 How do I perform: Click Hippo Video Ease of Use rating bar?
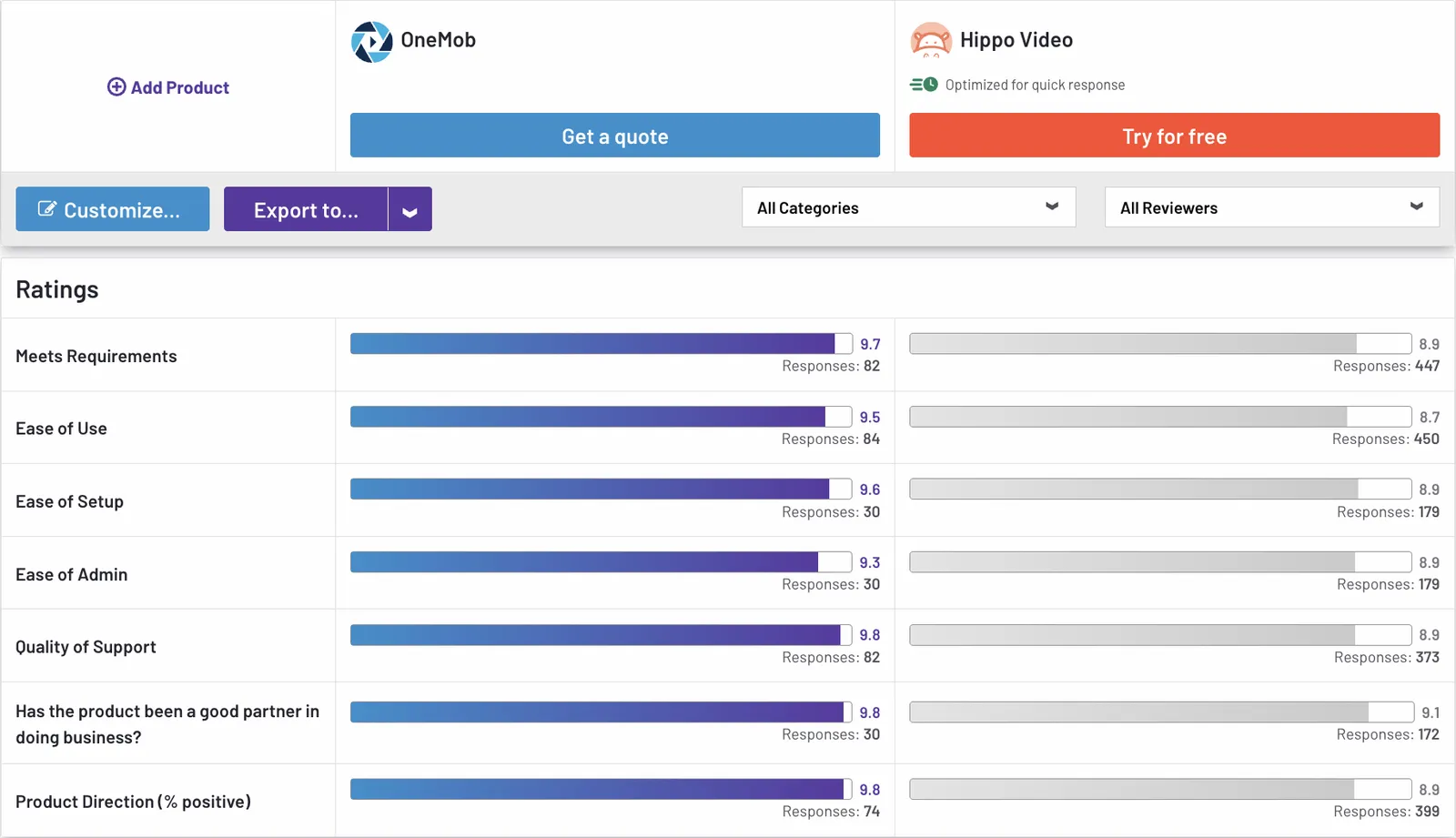pyautogui.click(x=1160, y=417)
